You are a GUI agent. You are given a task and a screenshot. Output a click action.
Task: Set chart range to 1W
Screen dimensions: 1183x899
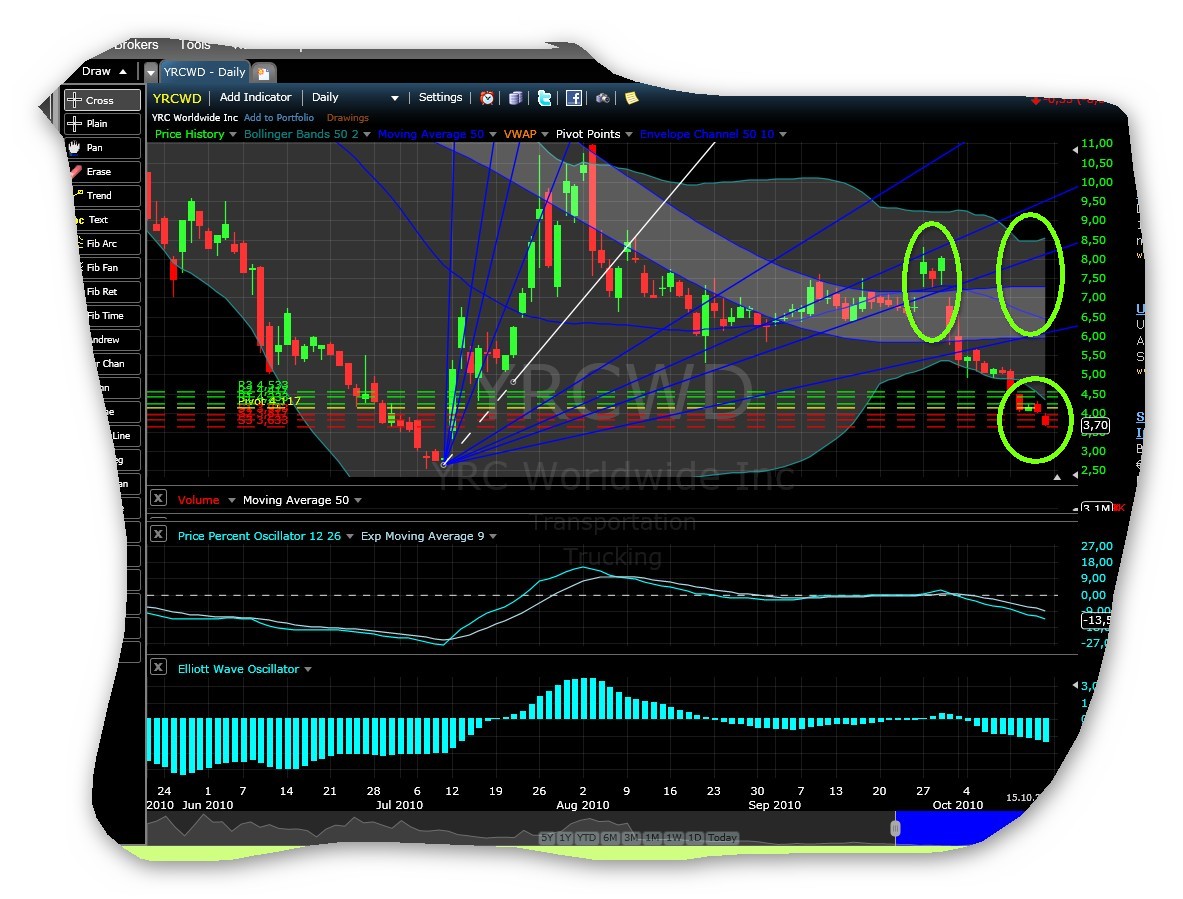674,837
